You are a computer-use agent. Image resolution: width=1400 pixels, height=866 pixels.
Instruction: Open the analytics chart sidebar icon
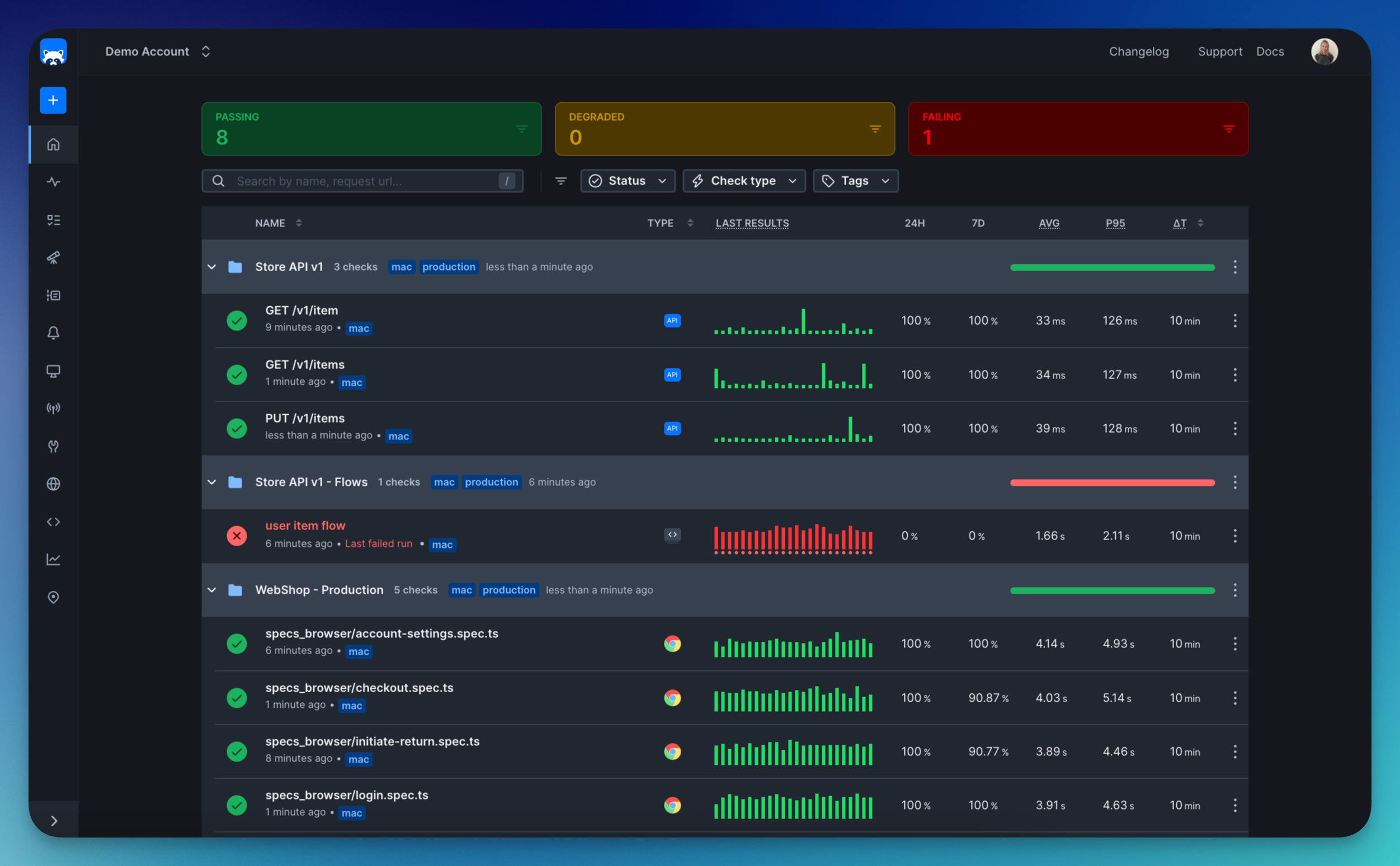click(x=53, y=560)
